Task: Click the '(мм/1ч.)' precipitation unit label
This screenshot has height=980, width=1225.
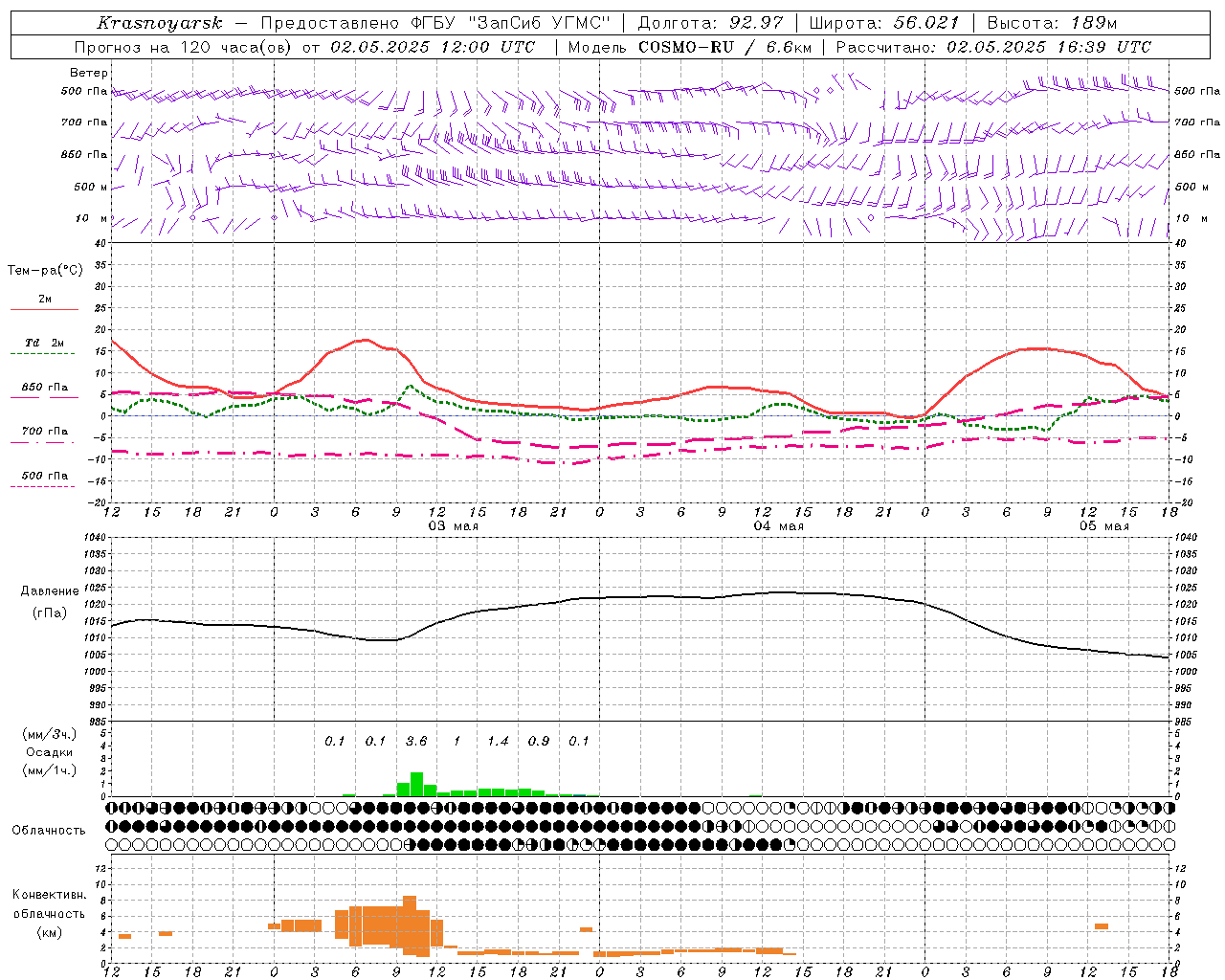Action: [50, 770]
